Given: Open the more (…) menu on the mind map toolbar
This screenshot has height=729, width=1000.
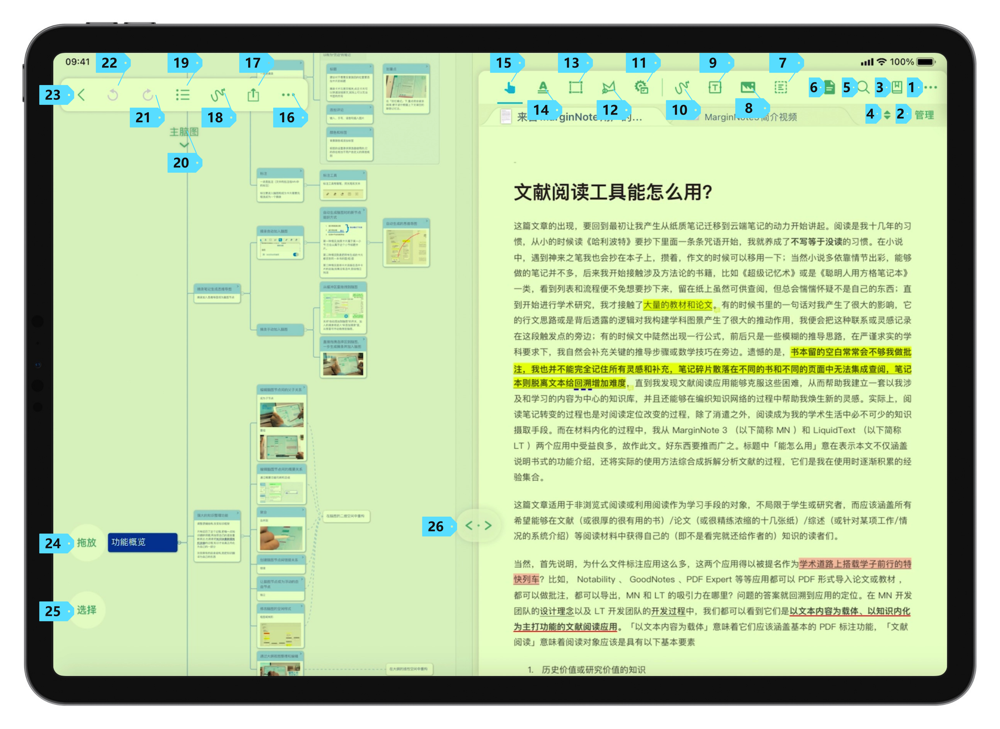Looking at the screenshot, I should [x=287, y=95].
